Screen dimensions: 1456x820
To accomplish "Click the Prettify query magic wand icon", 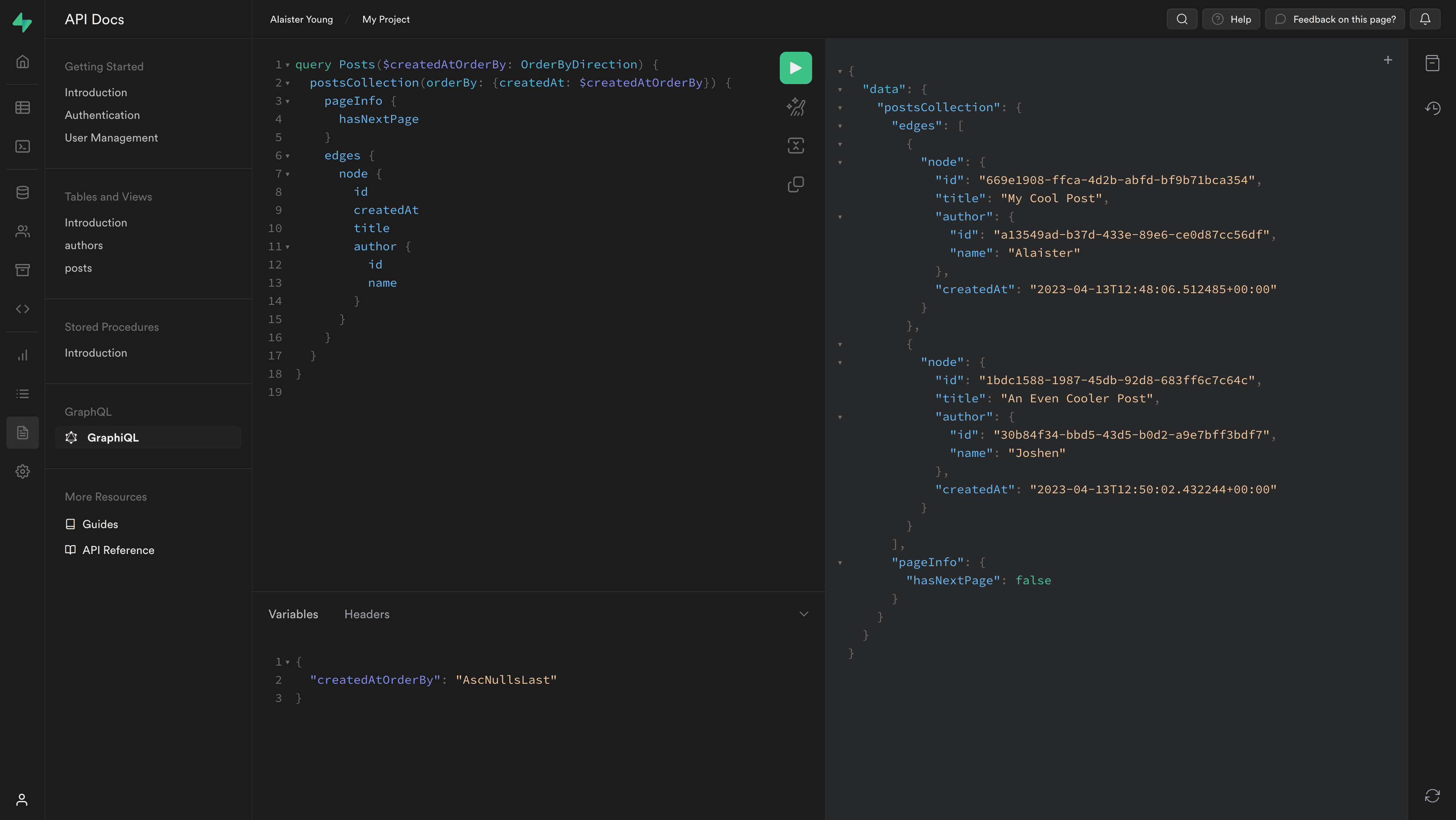I will [795, 107].
